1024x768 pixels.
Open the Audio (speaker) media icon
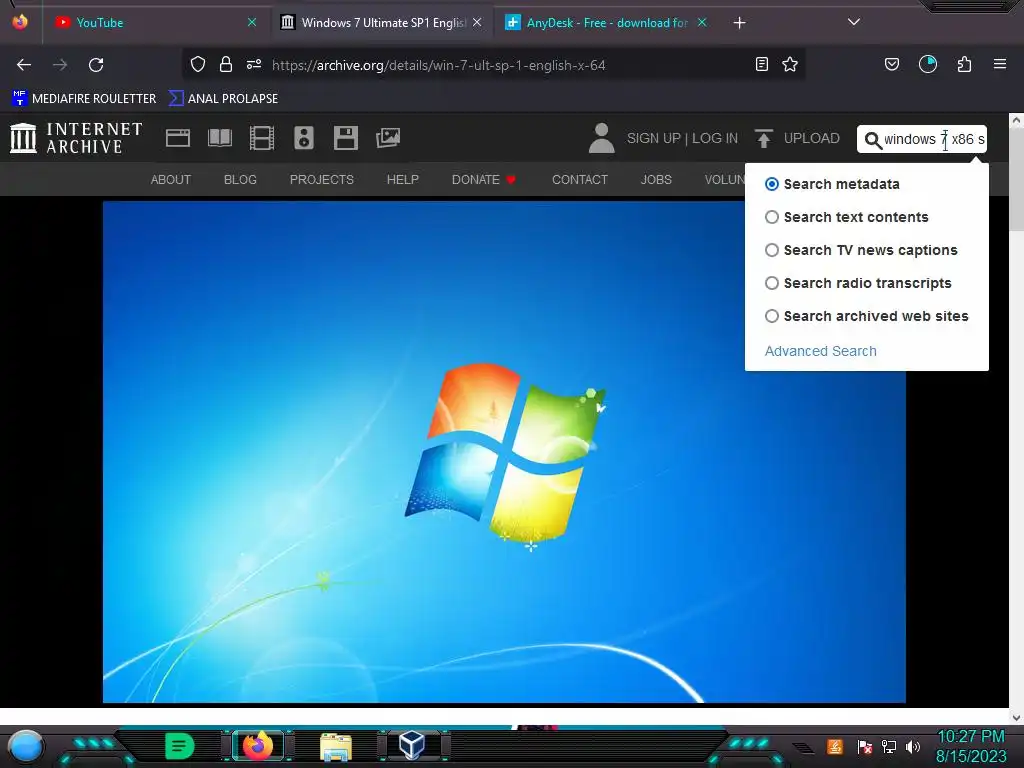(x=304, y=138)
